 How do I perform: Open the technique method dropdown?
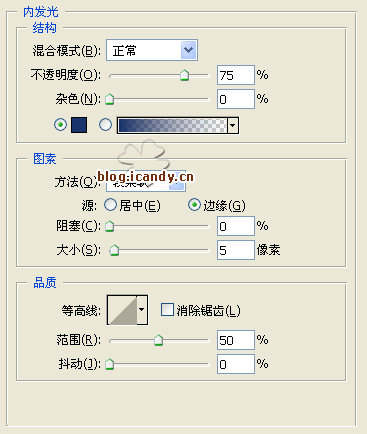[146, 182]
